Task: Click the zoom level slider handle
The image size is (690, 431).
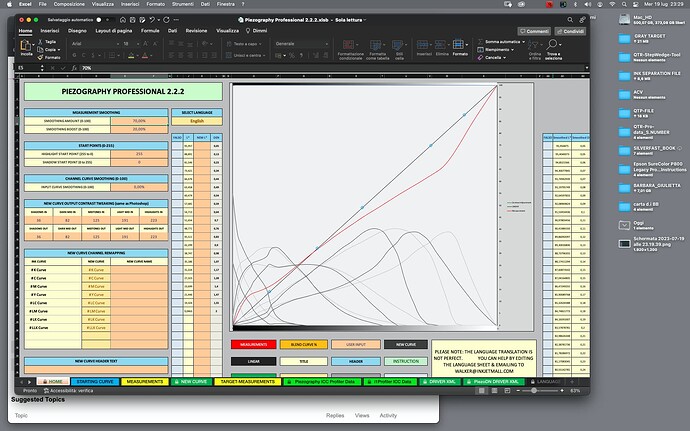Action: (534, 391)
